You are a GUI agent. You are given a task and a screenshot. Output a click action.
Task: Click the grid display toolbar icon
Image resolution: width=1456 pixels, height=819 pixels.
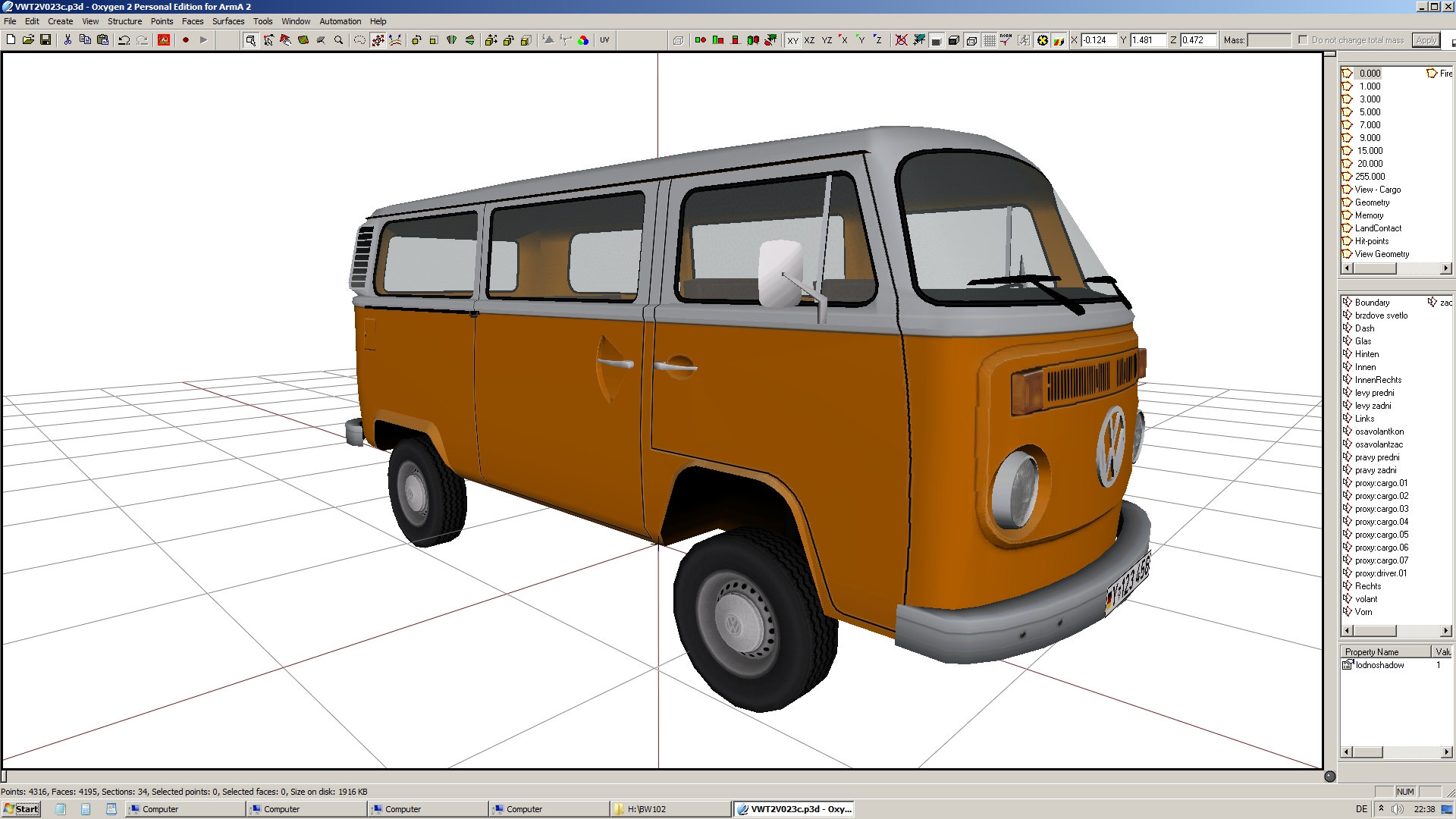[990, 40]
